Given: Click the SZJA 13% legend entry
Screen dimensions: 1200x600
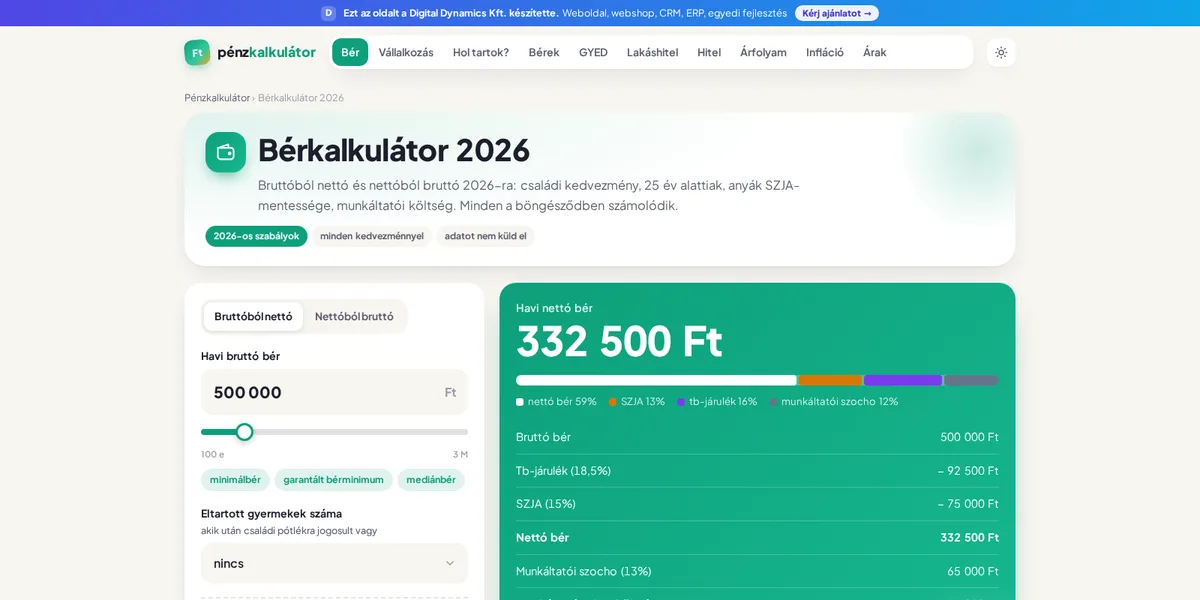Looking at the screenshot, I should (x=637, y=402).
